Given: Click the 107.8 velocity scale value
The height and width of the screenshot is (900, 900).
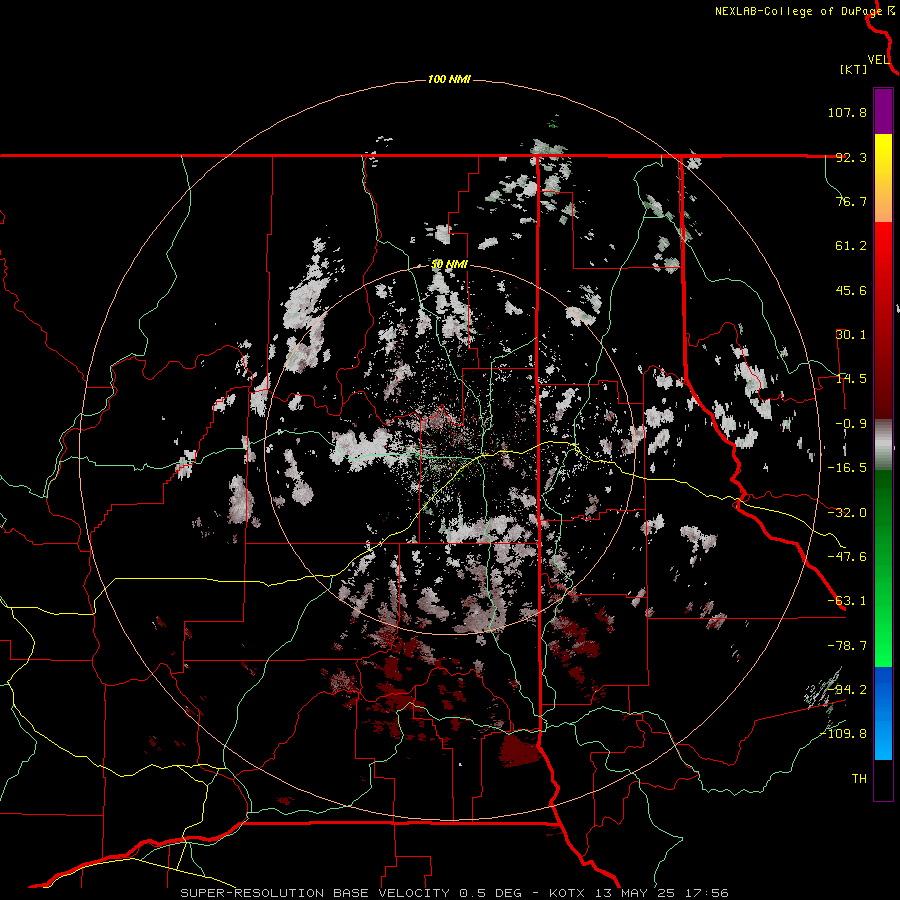Looking at the screenshot, I should [847, 112].
